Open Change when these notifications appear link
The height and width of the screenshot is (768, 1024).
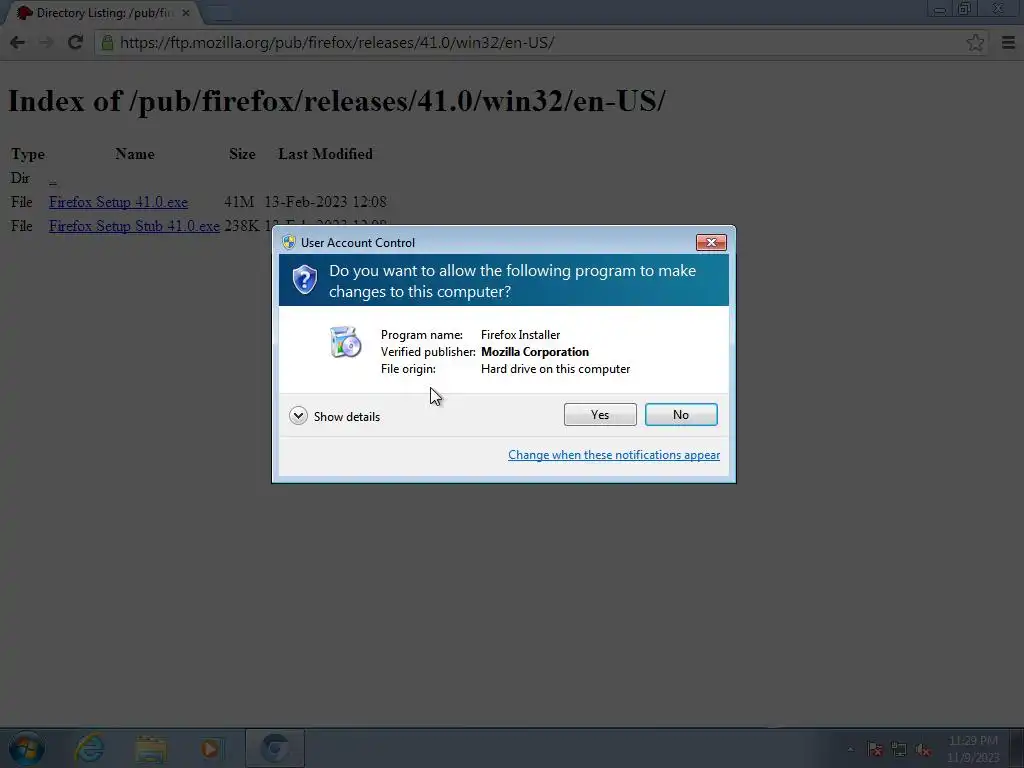(614, 455)
